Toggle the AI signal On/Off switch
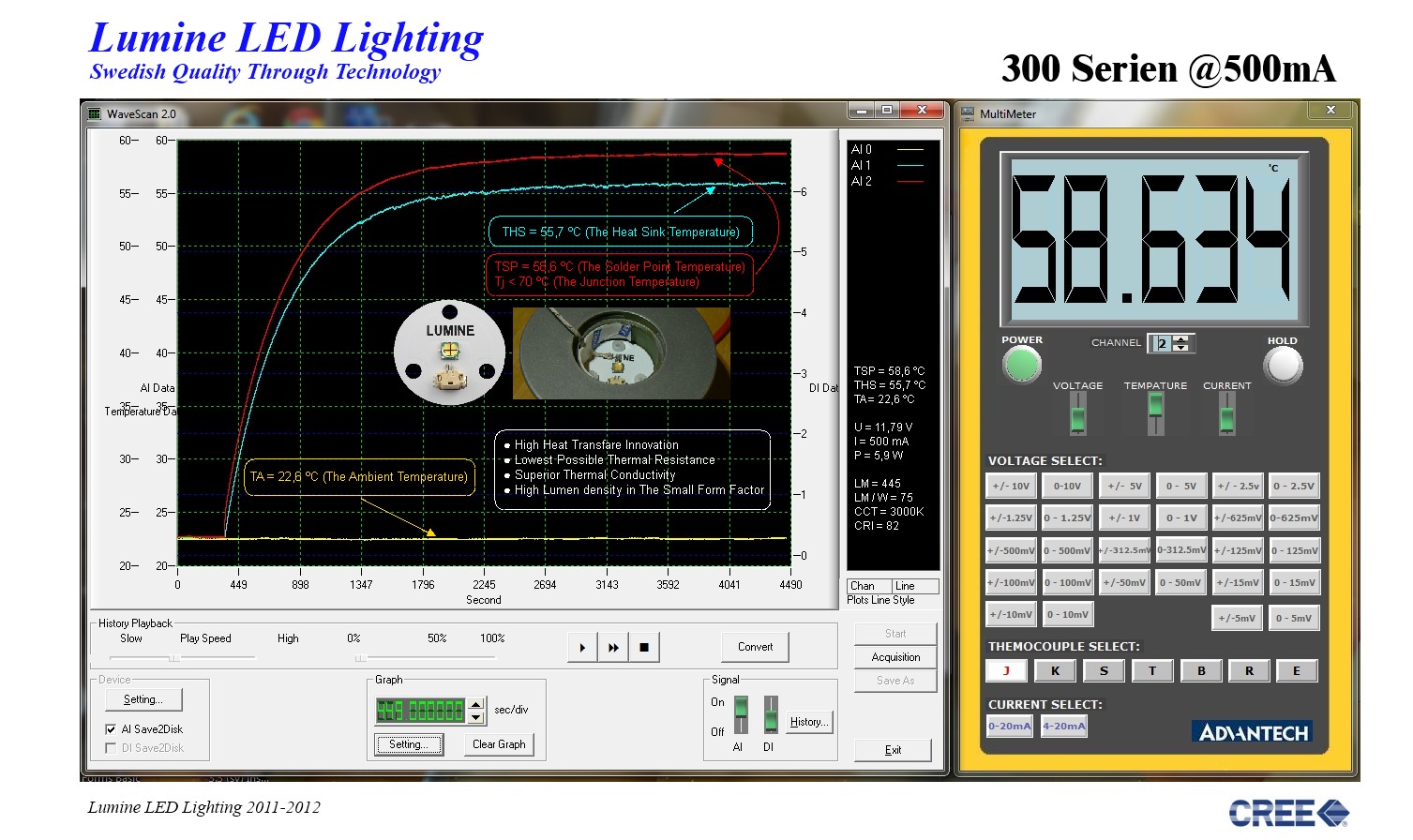The image size is (1413, 840). (741, 714)
